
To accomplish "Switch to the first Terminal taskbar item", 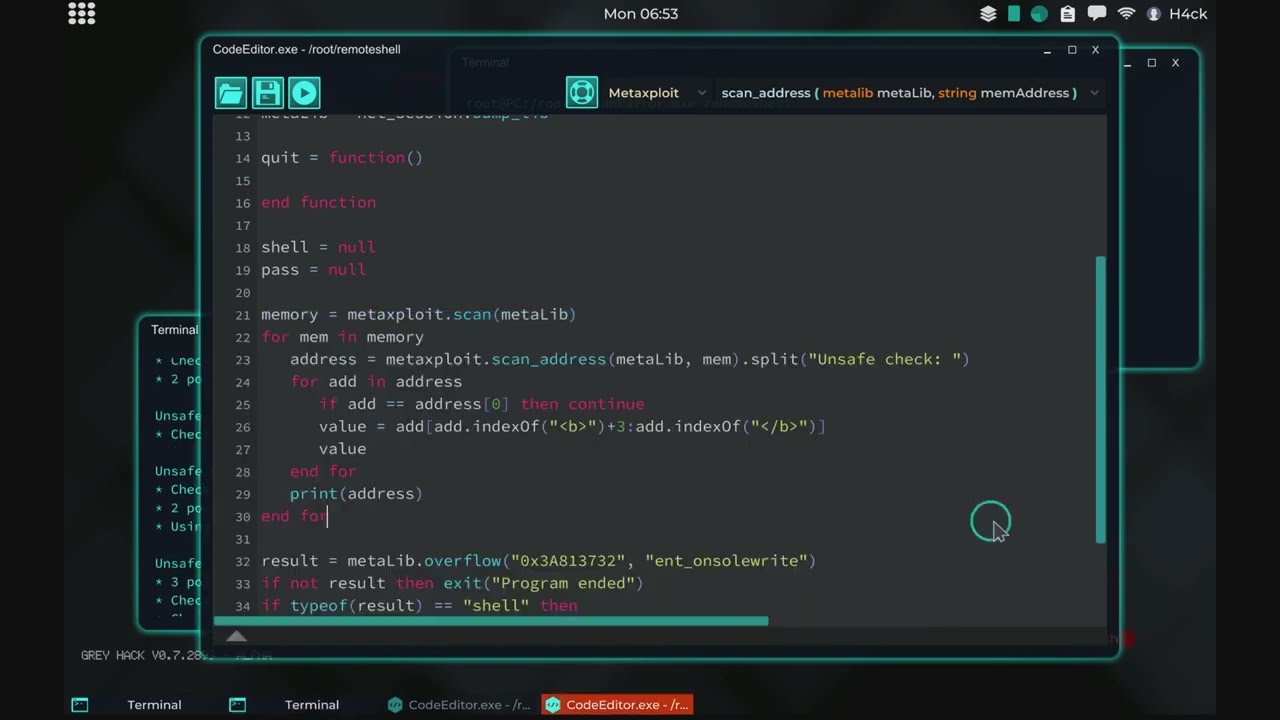I will point(154,705).
